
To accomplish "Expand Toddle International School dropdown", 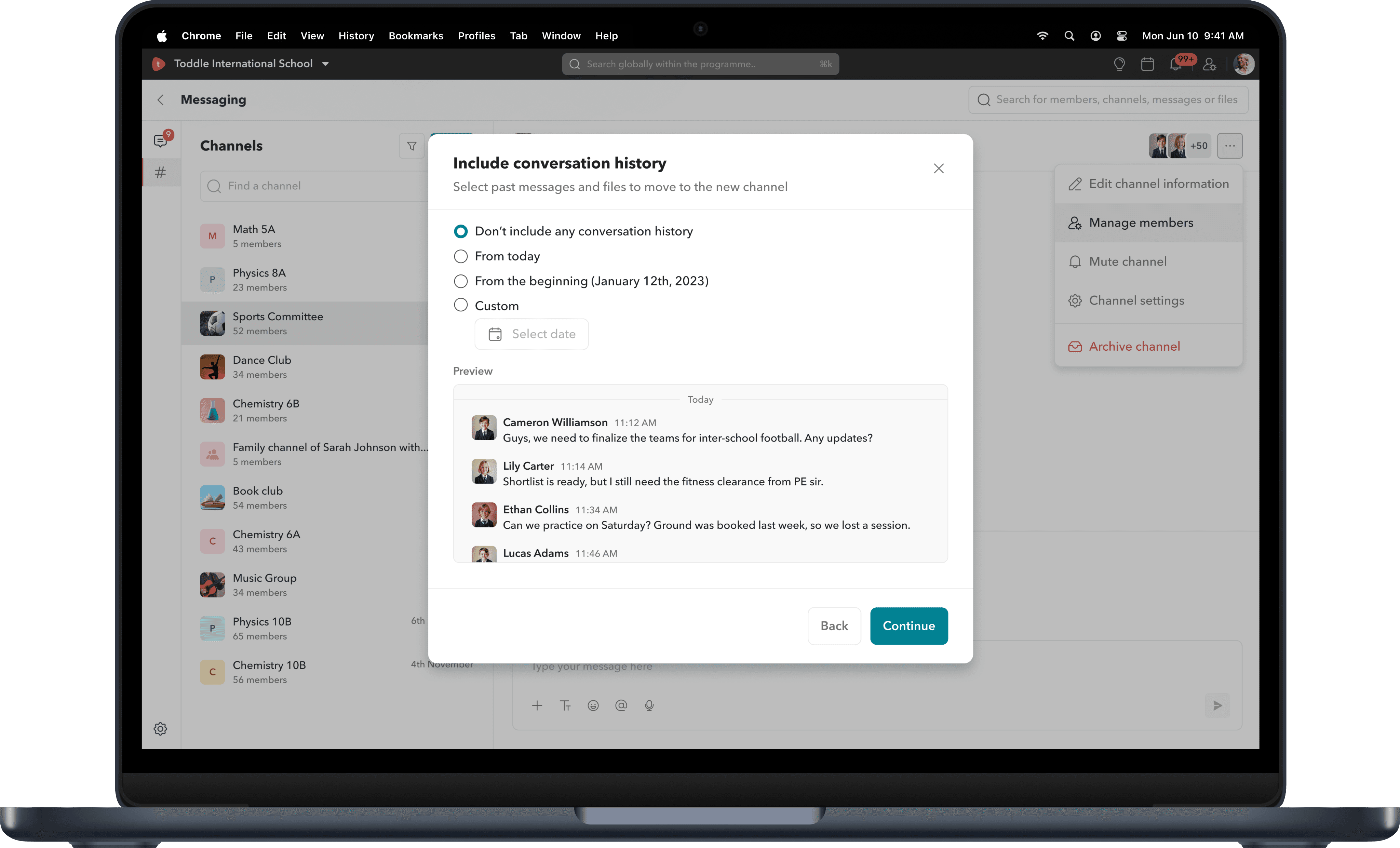I will point(326,64).
